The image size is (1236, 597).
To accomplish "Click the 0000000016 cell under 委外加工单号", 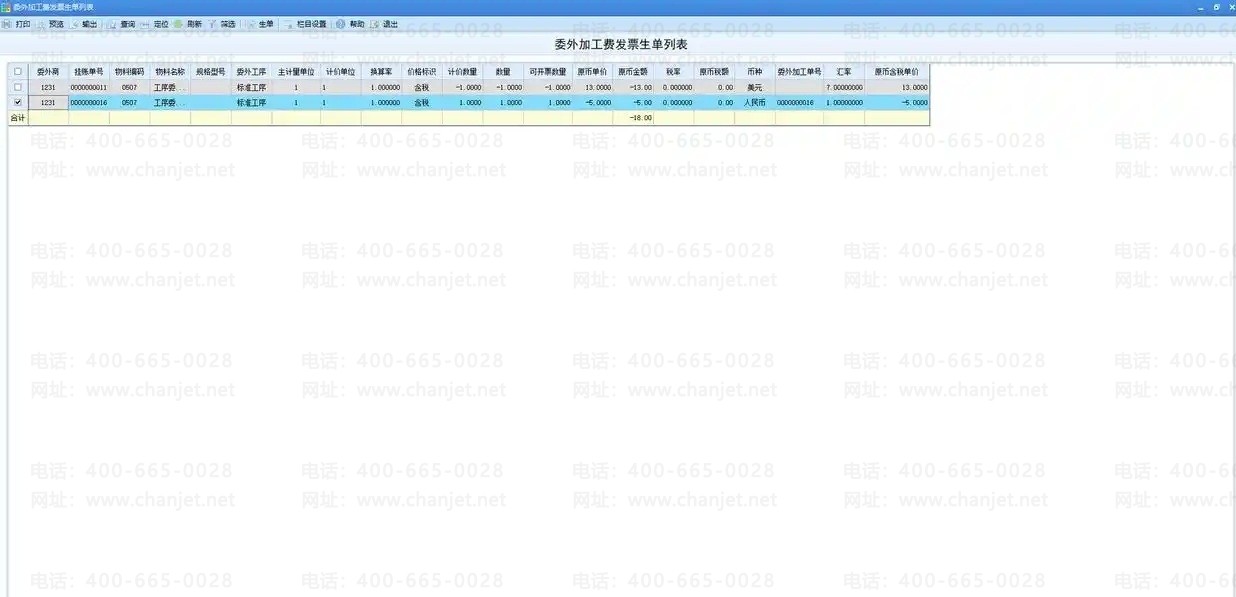I will (799, 102).
